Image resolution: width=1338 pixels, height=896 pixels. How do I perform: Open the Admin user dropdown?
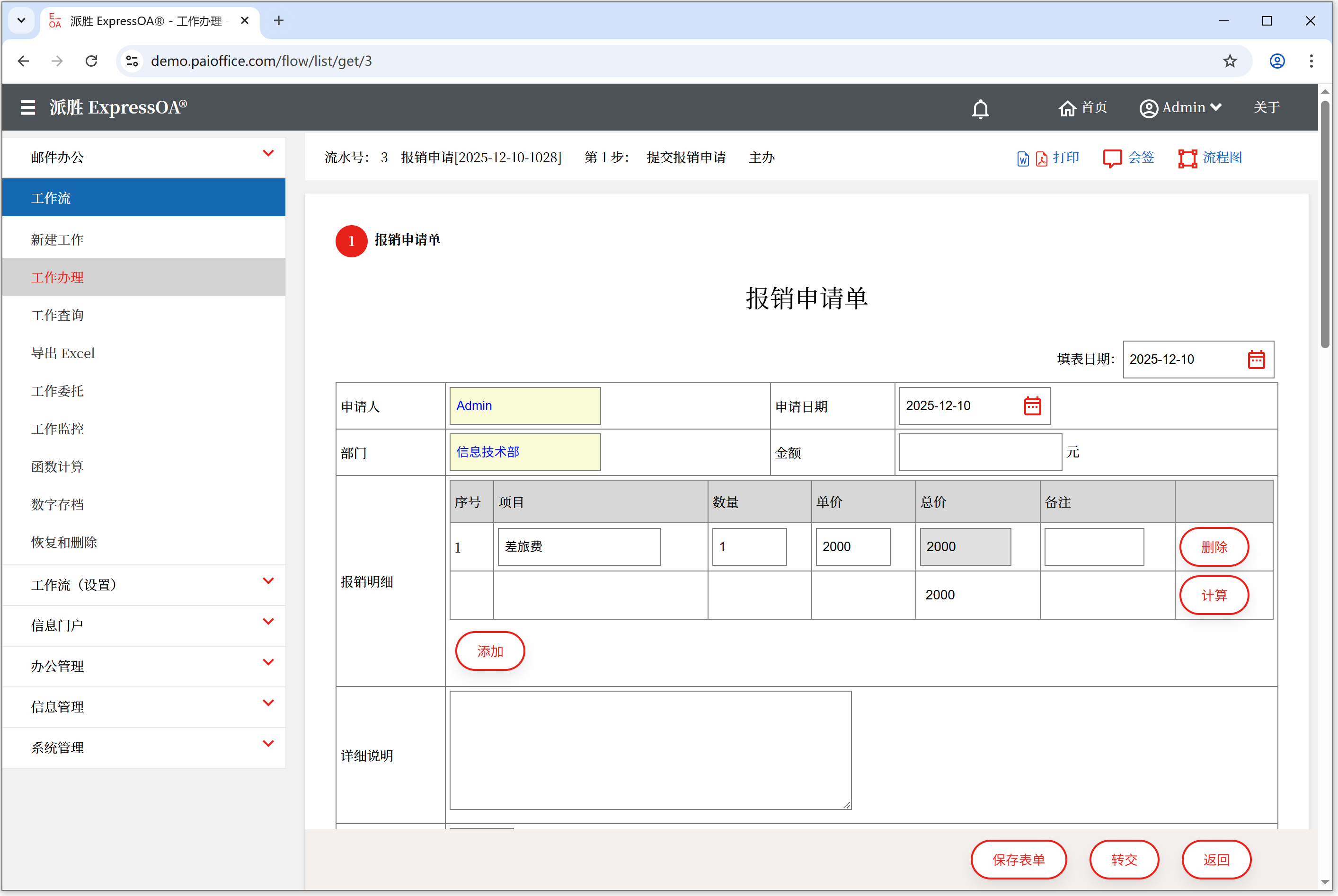1180,107
